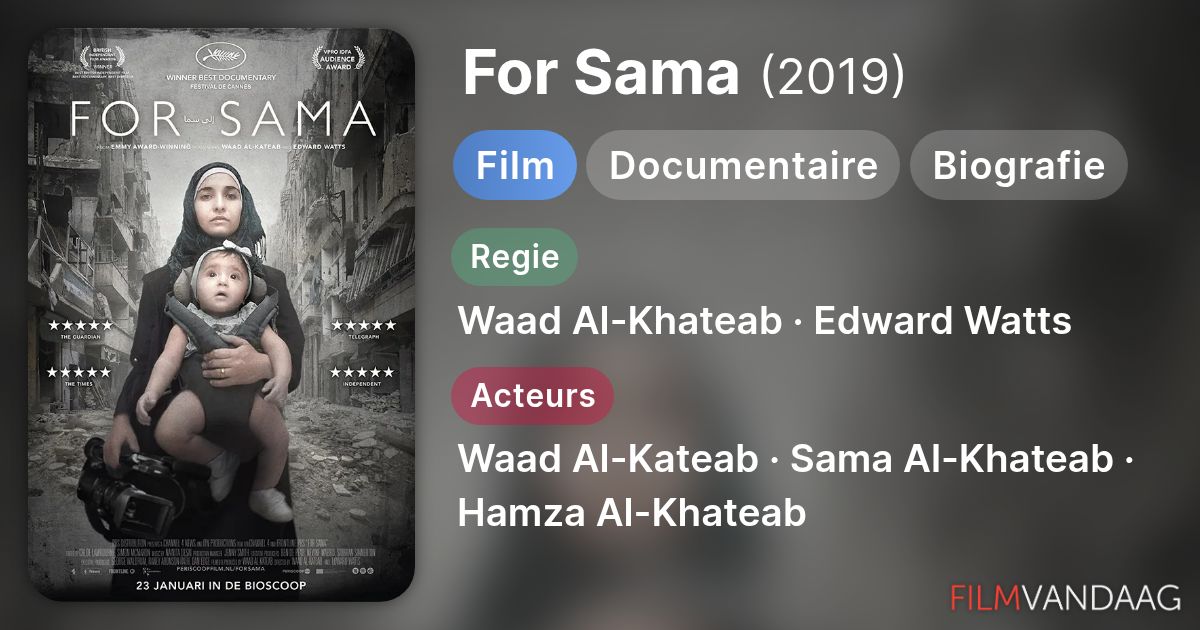The height and width of the screenshot is (630, 1200).
Task: Click the Telegraph five-star rating
Action: click(x=364, y=329)
